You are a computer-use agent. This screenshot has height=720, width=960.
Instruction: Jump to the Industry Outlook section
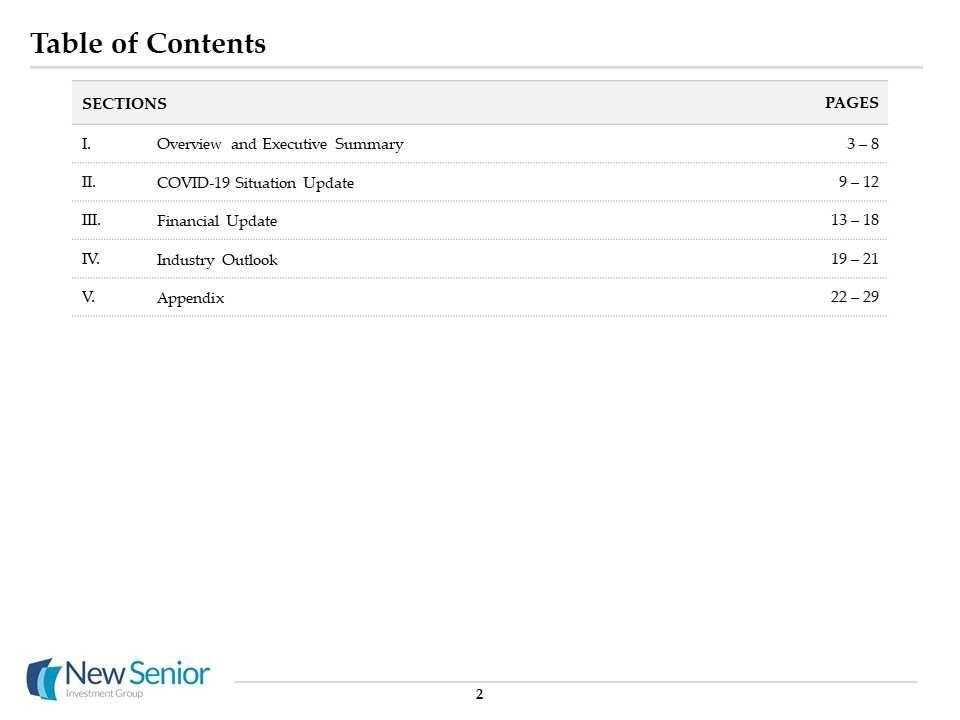coord(217,260)
